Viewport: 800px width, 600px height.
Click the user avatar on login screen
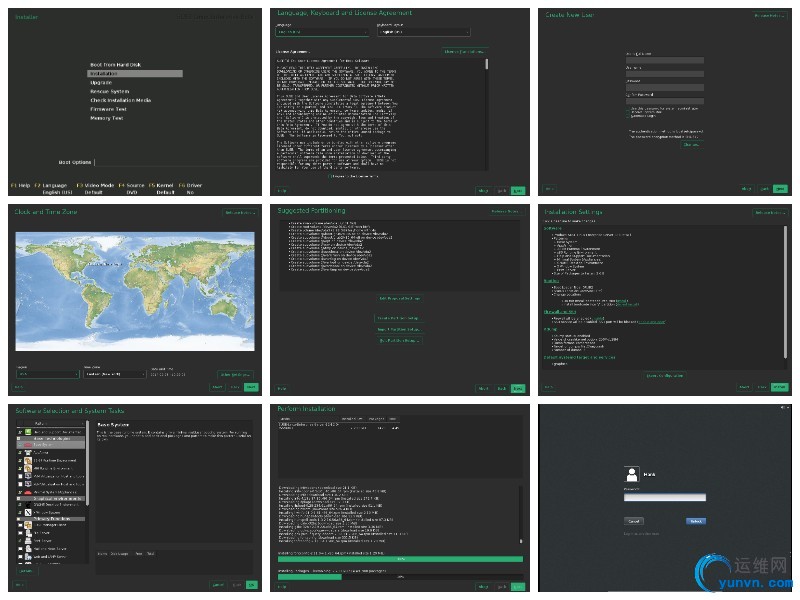point(632,474)
